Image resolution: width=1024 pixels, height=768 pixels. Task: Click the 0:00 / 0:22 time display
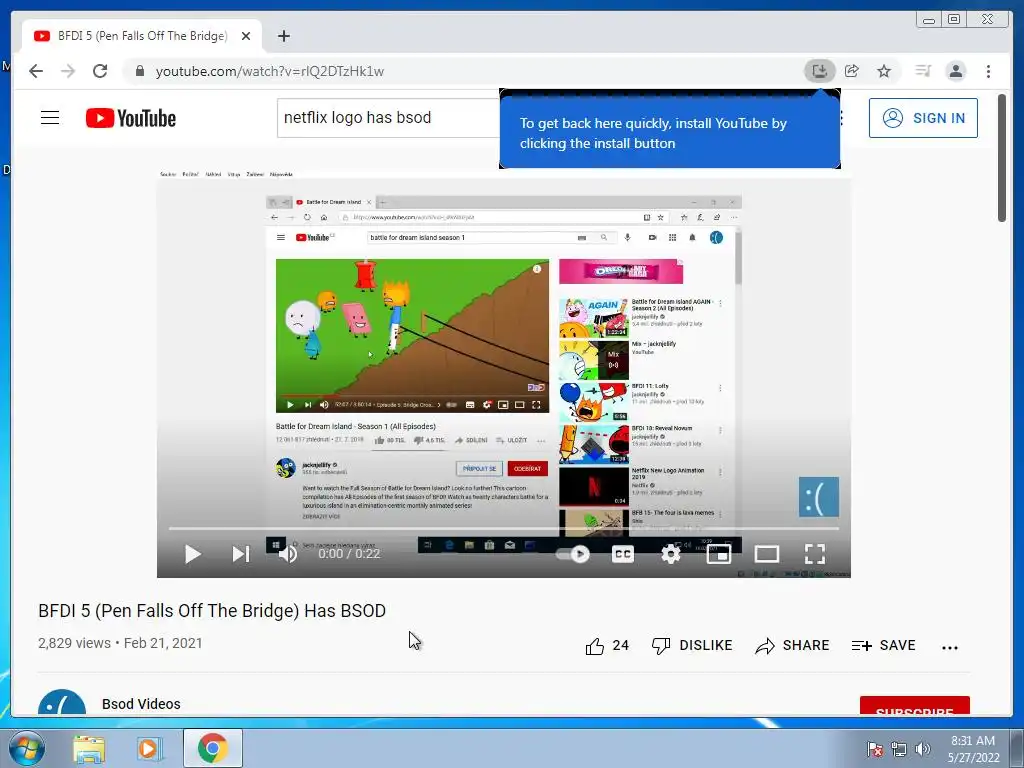click(349, 554)
